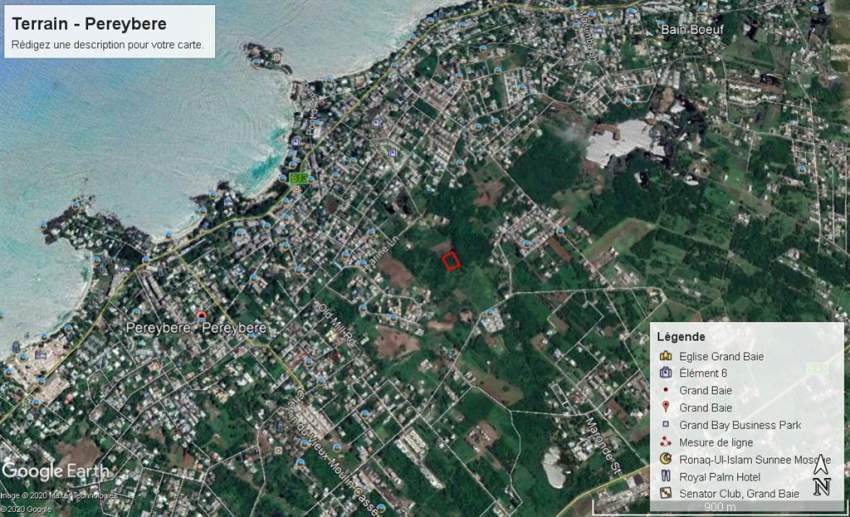Click the Senator Club legend icon
This screenshot has height=517, width=850.
pos(665,494)
